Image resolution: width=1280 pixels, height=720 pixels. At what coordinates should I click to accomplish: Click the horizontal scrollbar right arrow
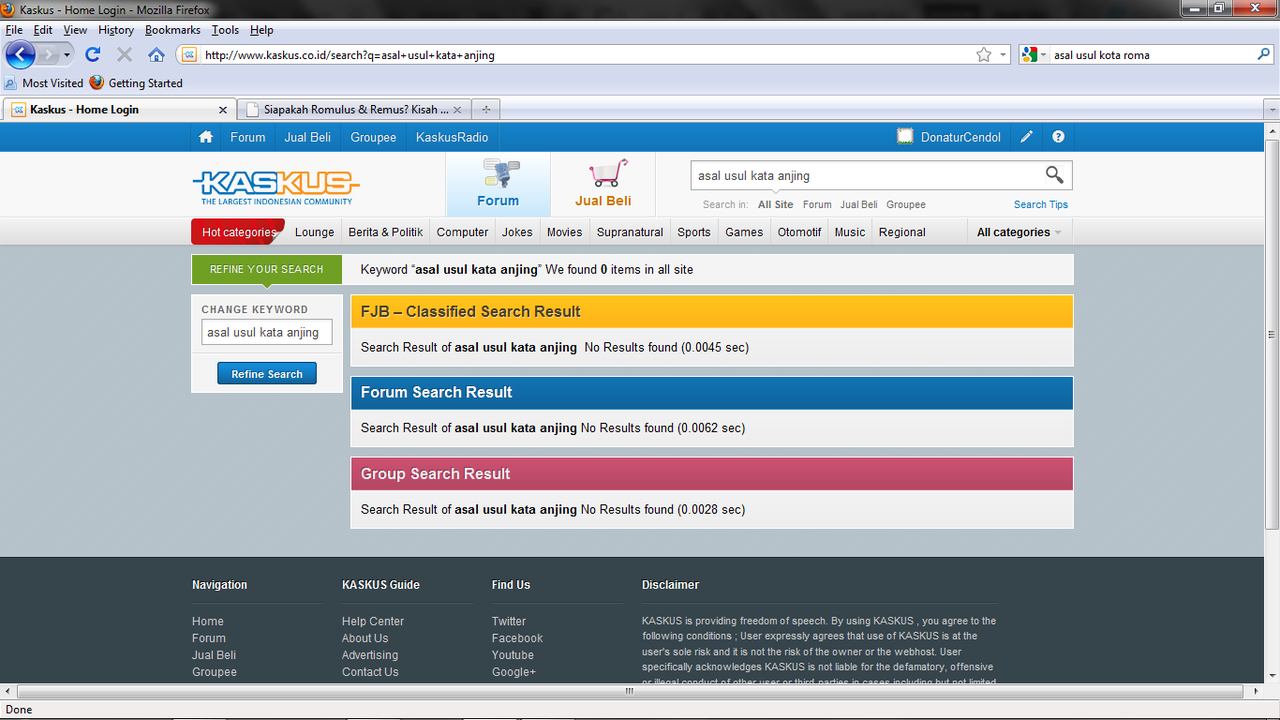(1256, 690)
